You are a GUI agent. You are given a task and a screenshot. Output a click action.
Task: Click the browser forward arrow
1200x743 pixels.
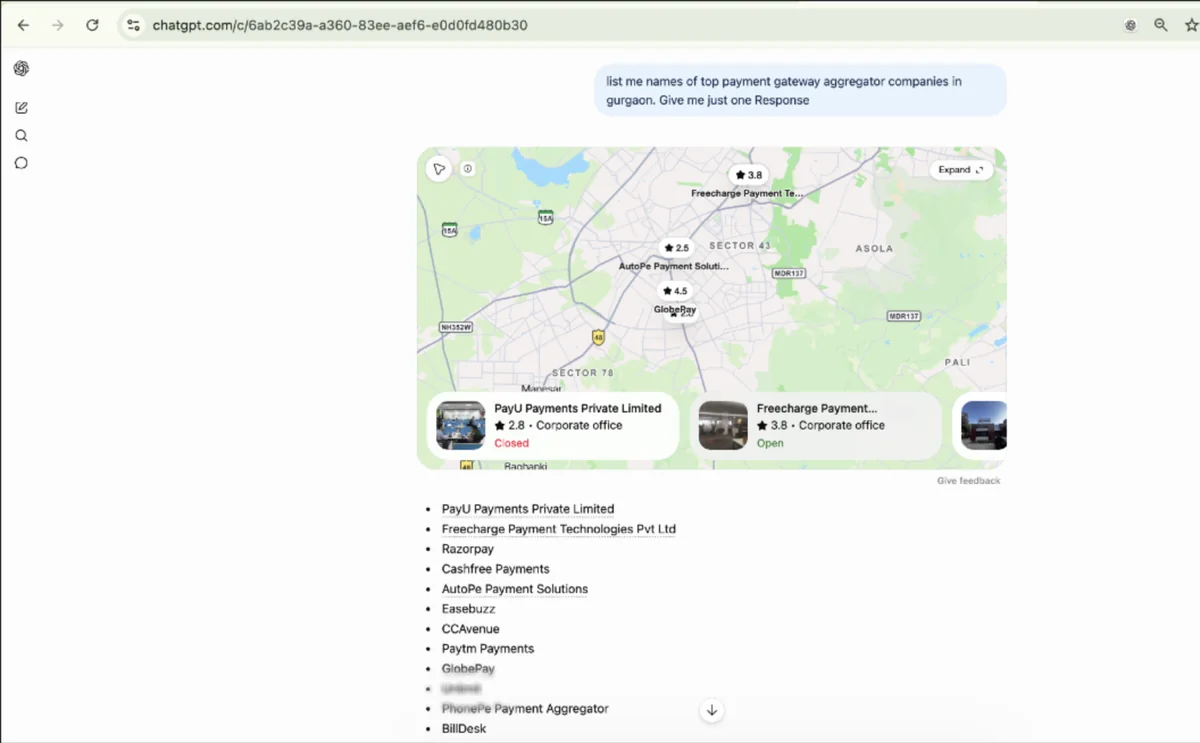point(57,25)
